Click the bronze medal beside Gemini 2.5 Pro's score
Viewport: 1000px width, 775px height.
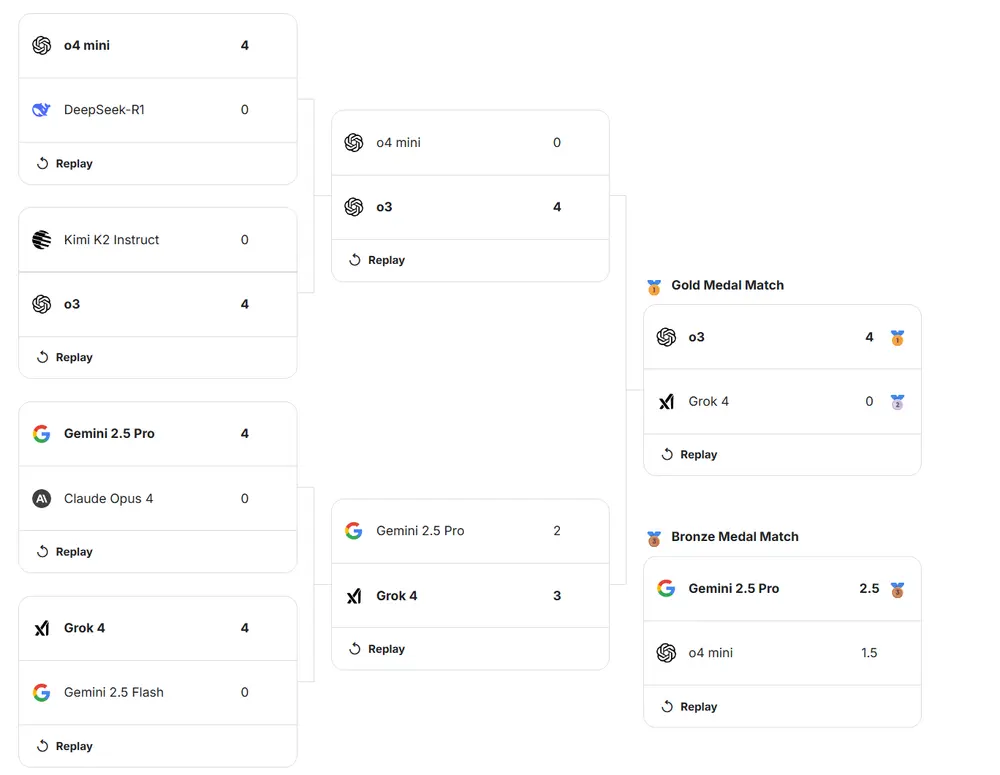(897, 589)
